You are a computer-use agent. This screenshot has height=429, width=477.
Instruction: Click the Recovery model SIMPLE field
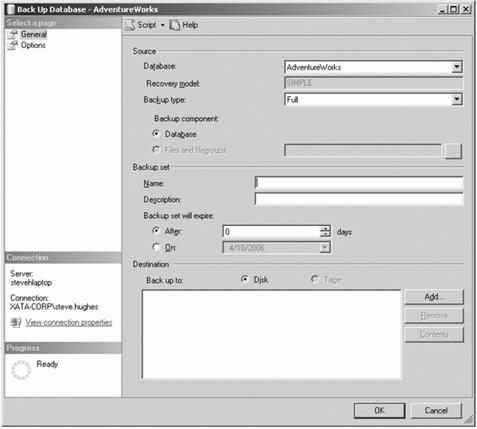coord(373,83)
